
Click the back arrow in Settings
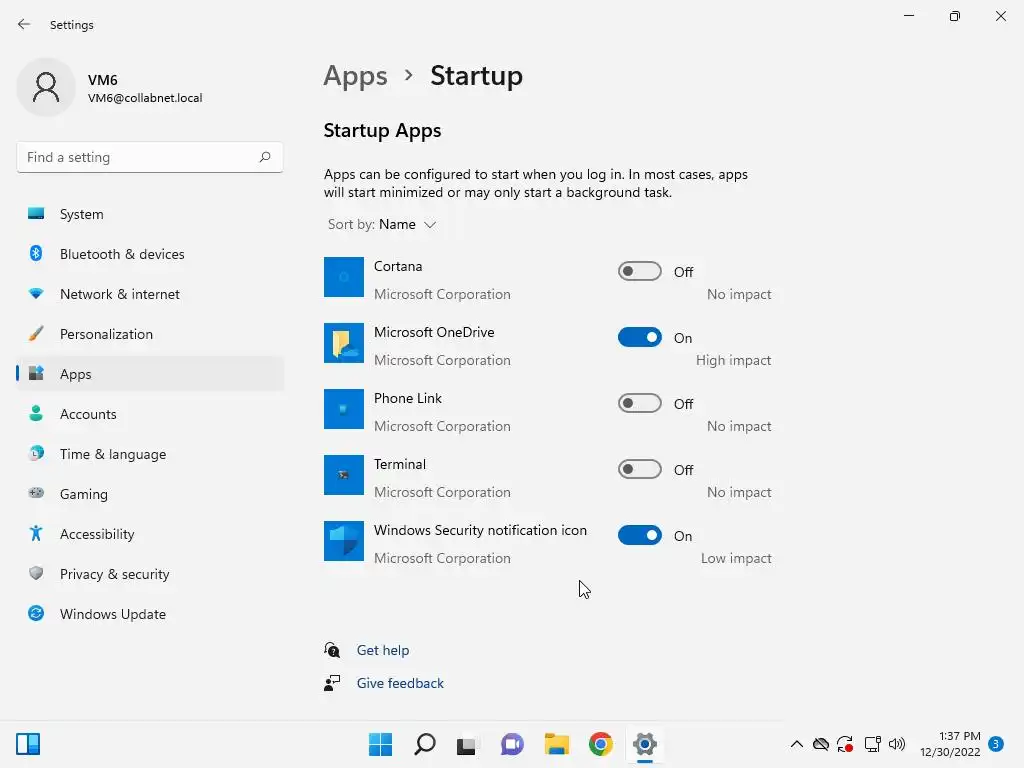[x=24, y=24]
